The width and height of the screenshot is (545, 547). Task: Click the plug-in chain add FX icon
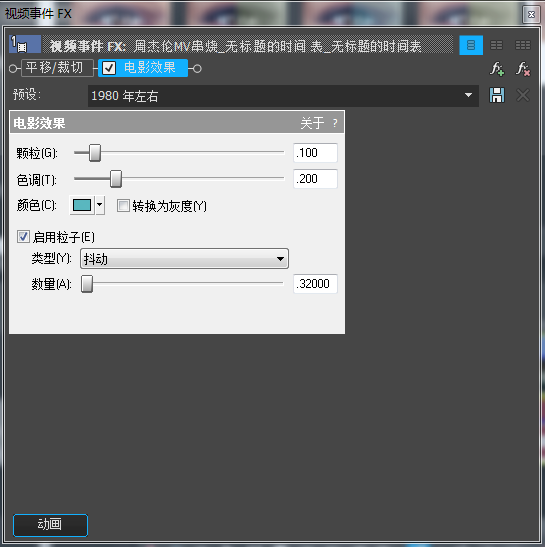pyautogui.click(x=497, y=69)
